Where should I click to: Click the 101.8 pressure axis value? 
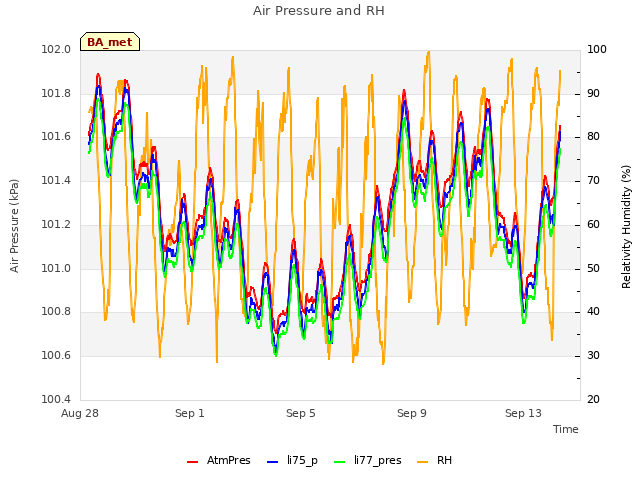pyautogui.click(x=56, y=93)
